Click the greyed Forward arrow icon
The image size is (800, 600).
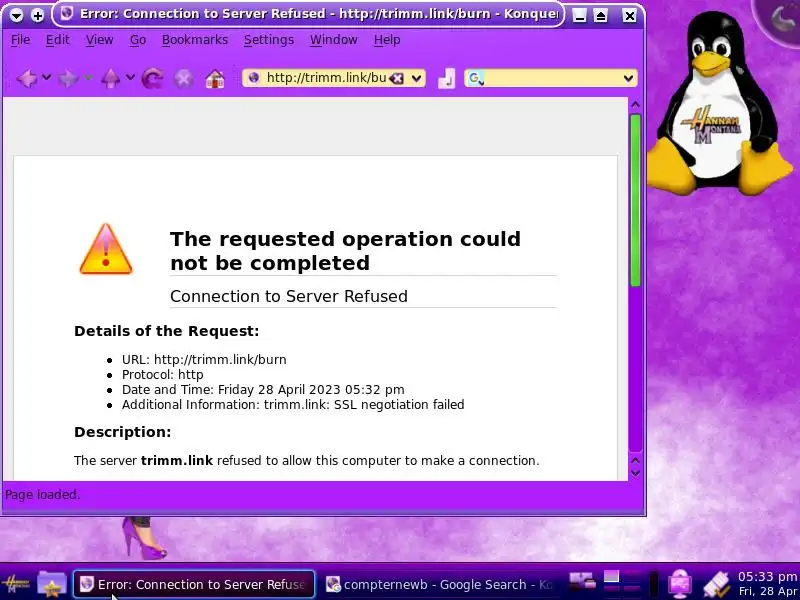[68, 78]
